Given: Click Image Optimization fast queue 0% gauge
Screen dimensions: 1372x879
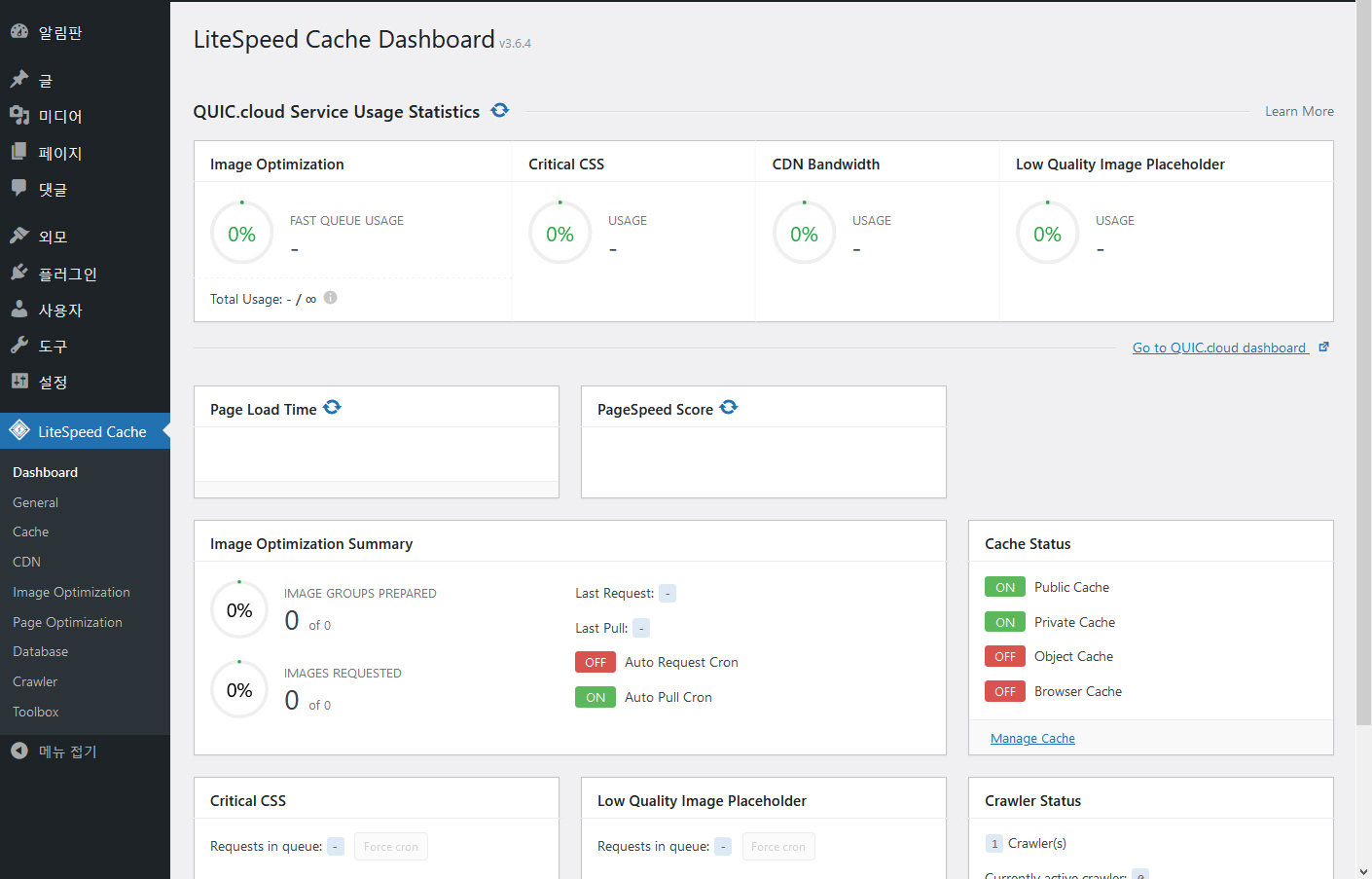Looking at the screenshot, I should [x=242, y=233].
